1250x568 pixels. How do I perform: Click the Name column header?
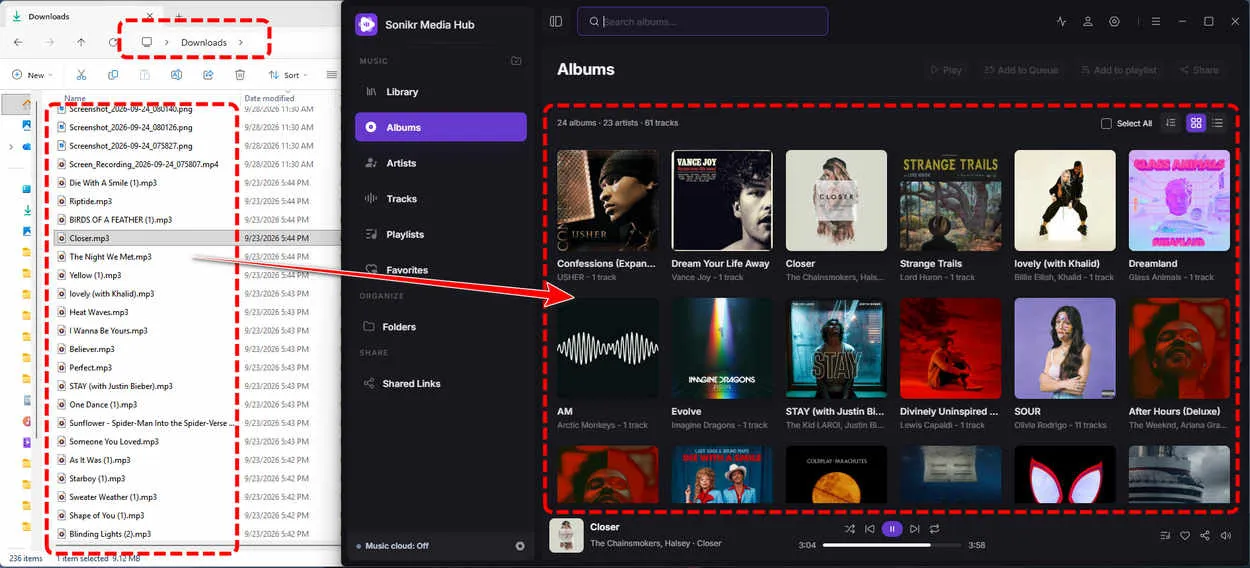tap(75, 98)
